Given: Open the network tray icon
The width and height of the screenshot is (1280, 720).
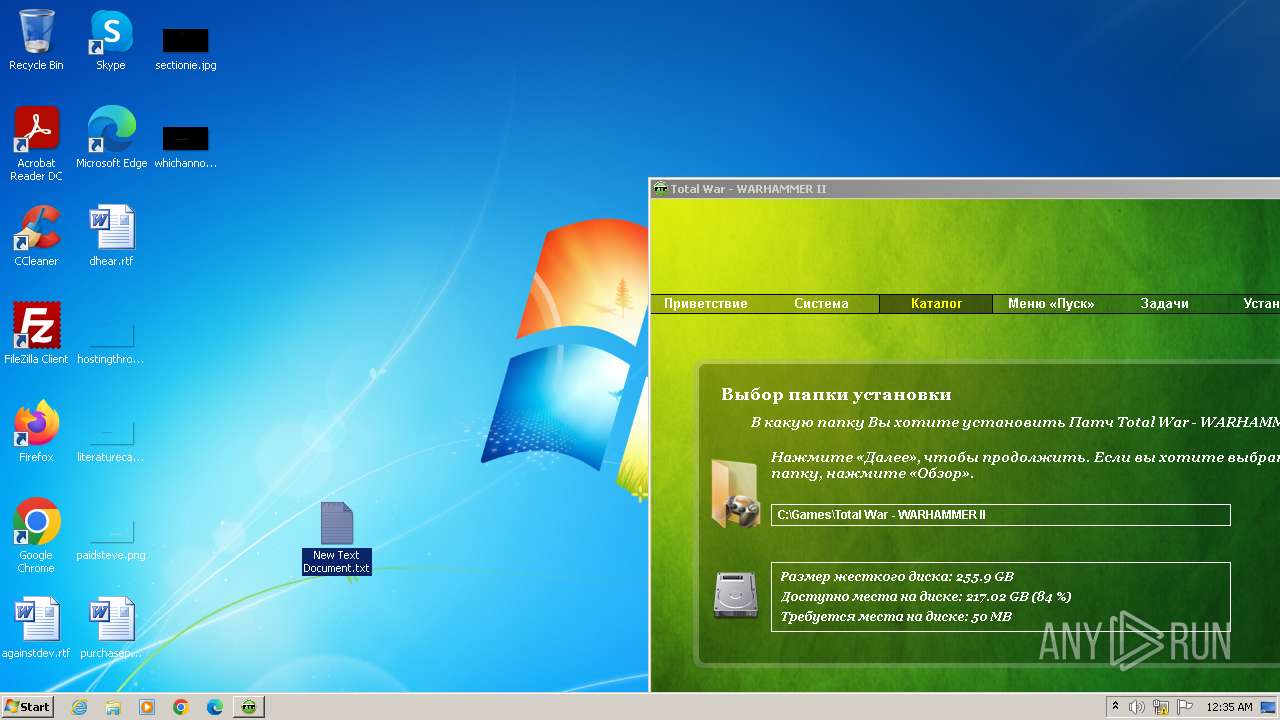Looking at the screenshot, I should coord(1161,707).
